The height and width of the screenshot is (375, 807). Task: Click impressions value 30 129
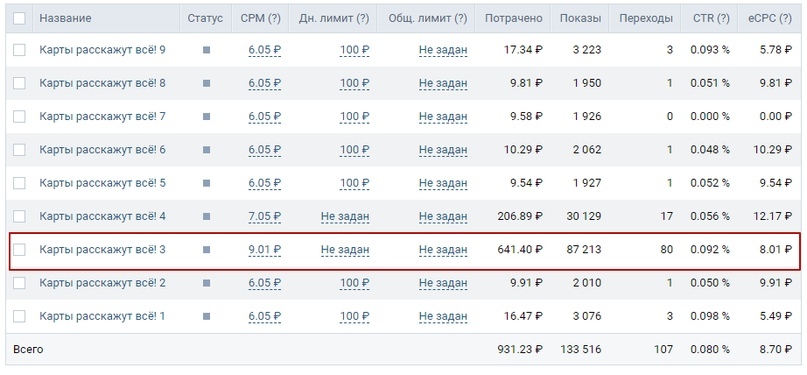[x=584, y=217]
